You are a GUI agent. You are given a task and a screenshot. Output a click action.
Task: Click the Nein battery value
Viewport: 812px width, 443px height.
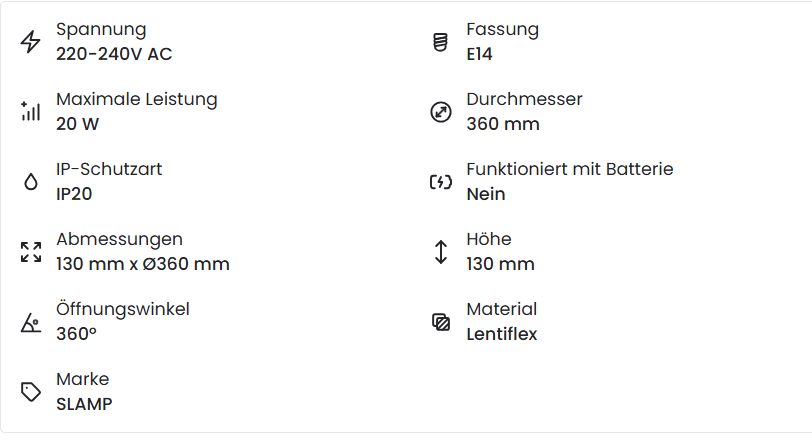click(x=486, y=194)
